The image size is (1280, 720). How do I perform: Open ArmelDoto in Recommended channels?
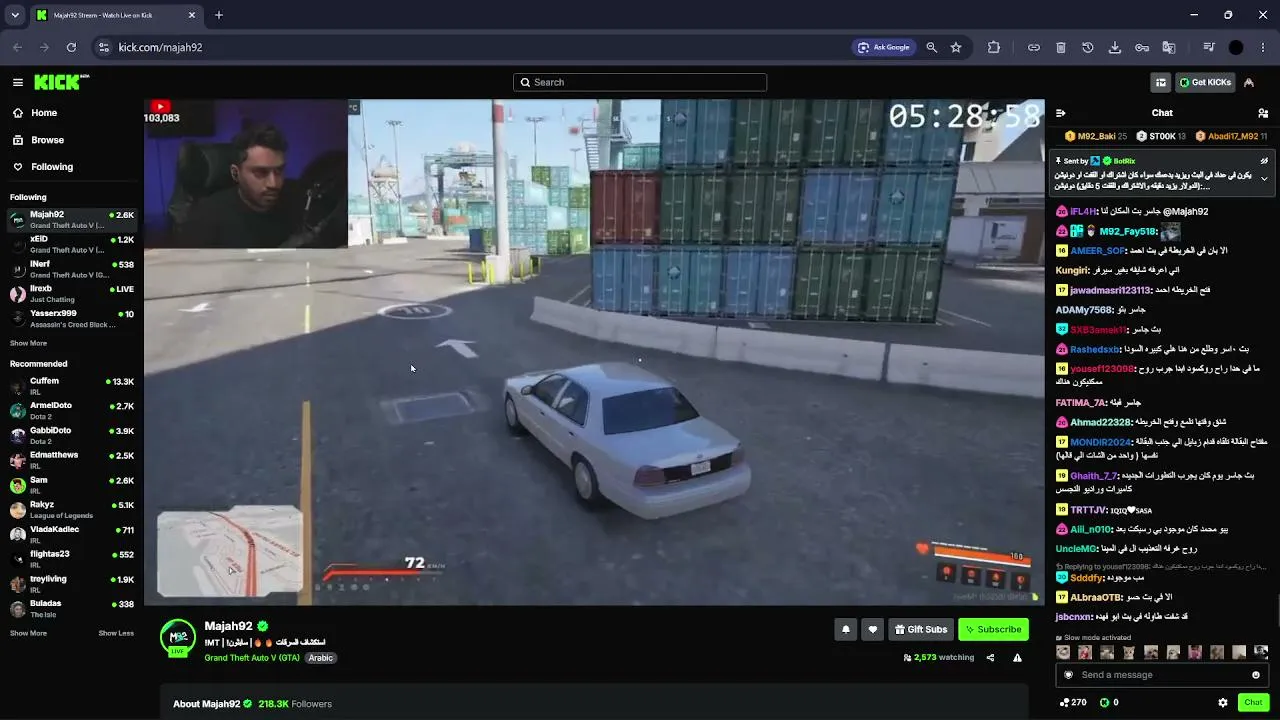click(x=72, y=411)
